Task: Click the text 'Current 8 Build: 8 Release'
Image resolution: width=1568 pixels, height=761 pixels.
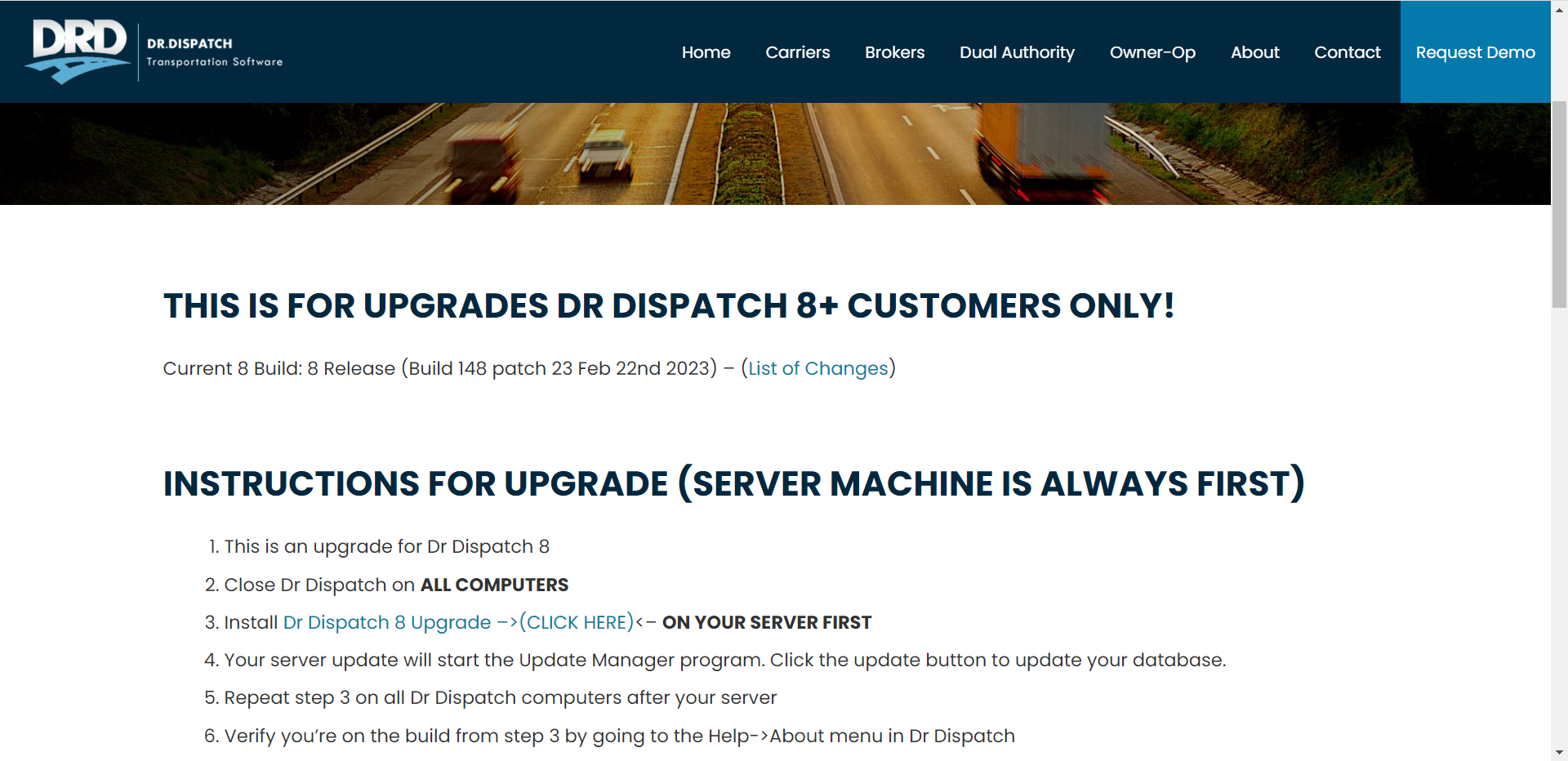Action: coord(279,368)
